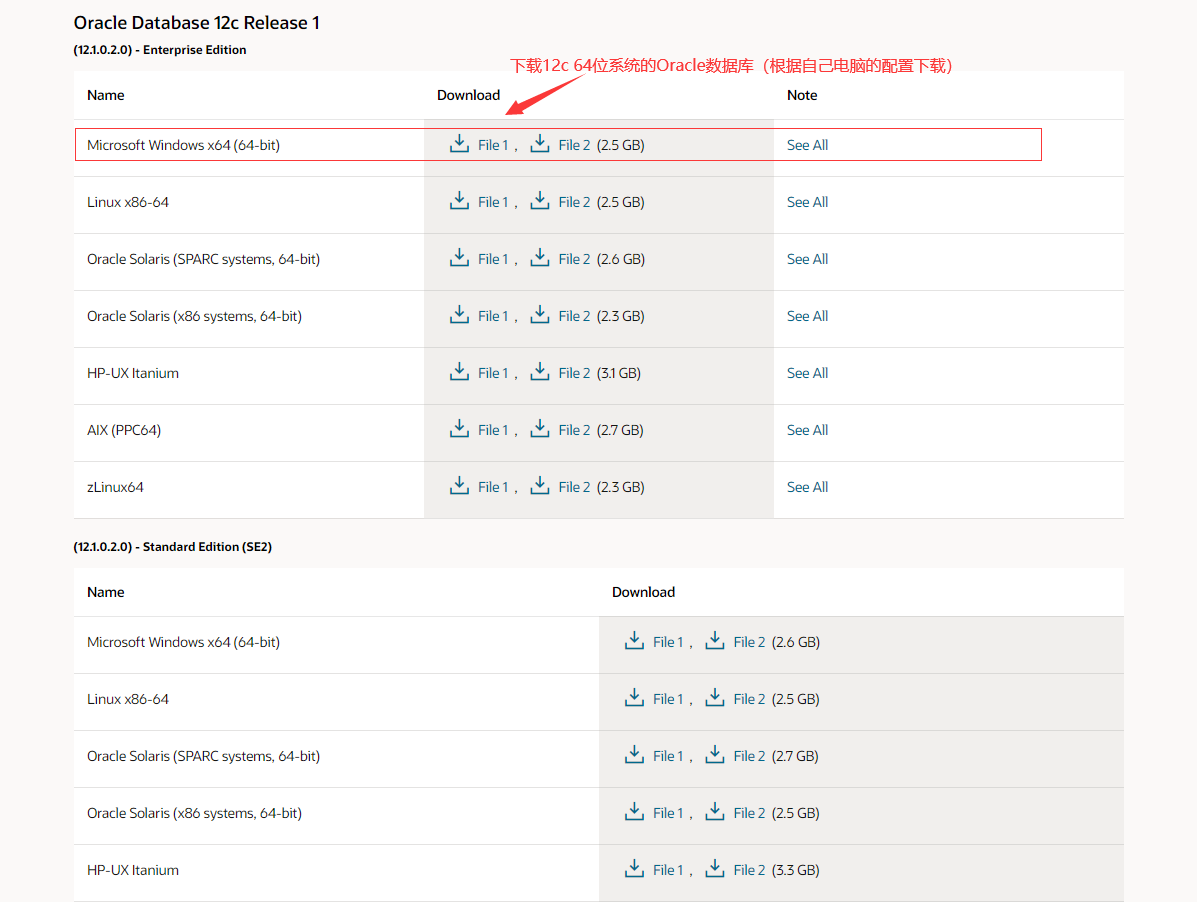Open See All for Oracle Solaris x86 systems

coord(807,316)
